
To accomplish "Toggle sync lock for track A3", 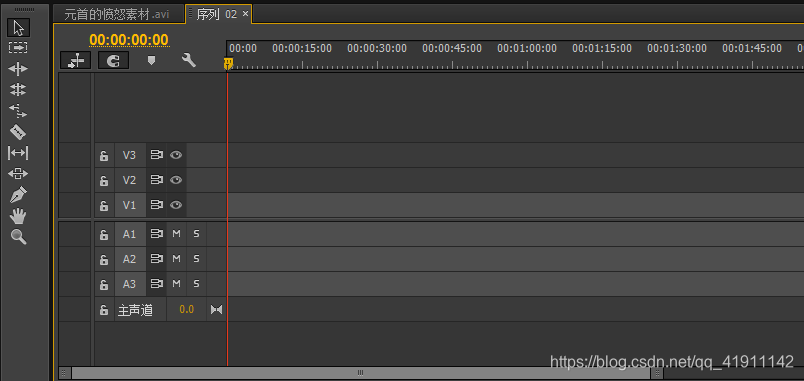I will 156,284.
